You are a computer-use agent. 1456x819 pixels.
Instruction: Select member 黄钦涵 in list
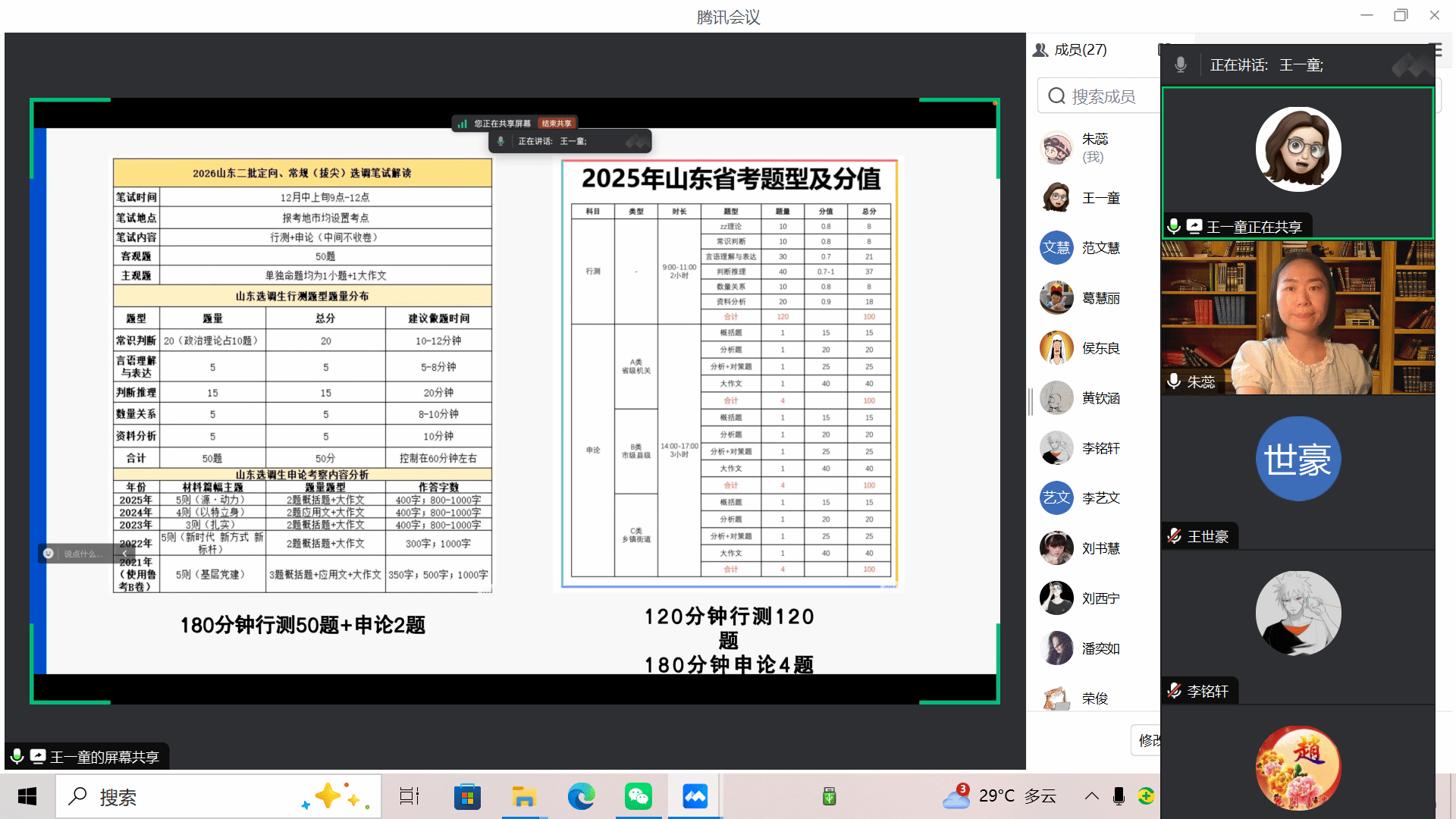1100,398
